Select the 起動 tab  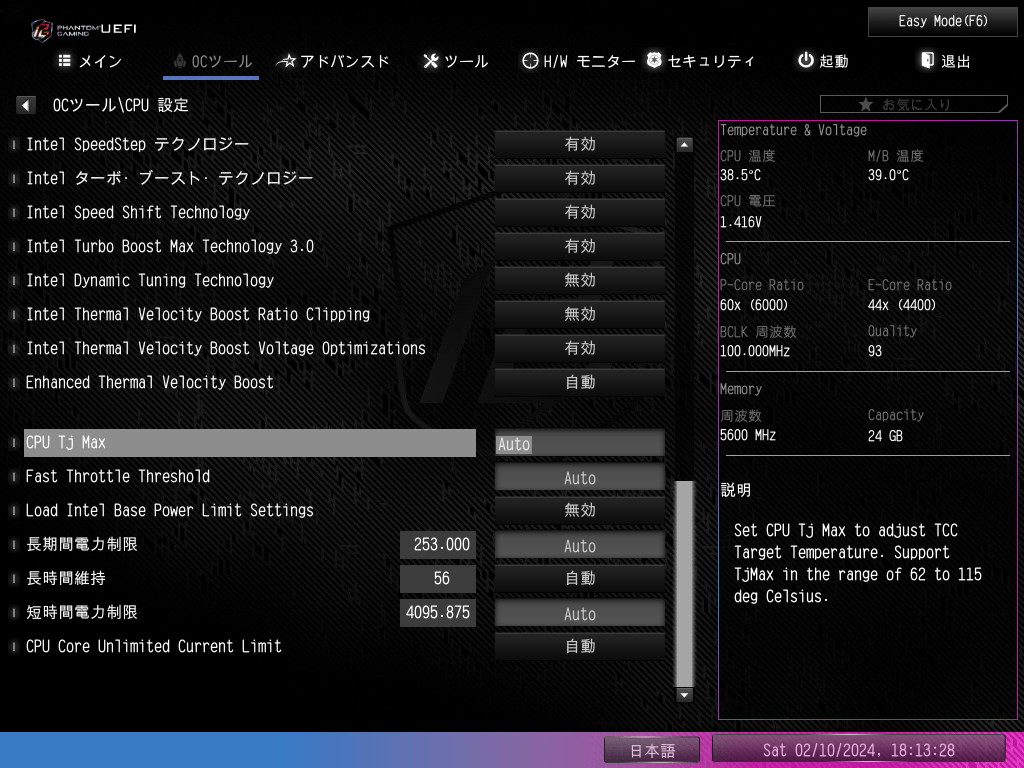coord(824,61)
